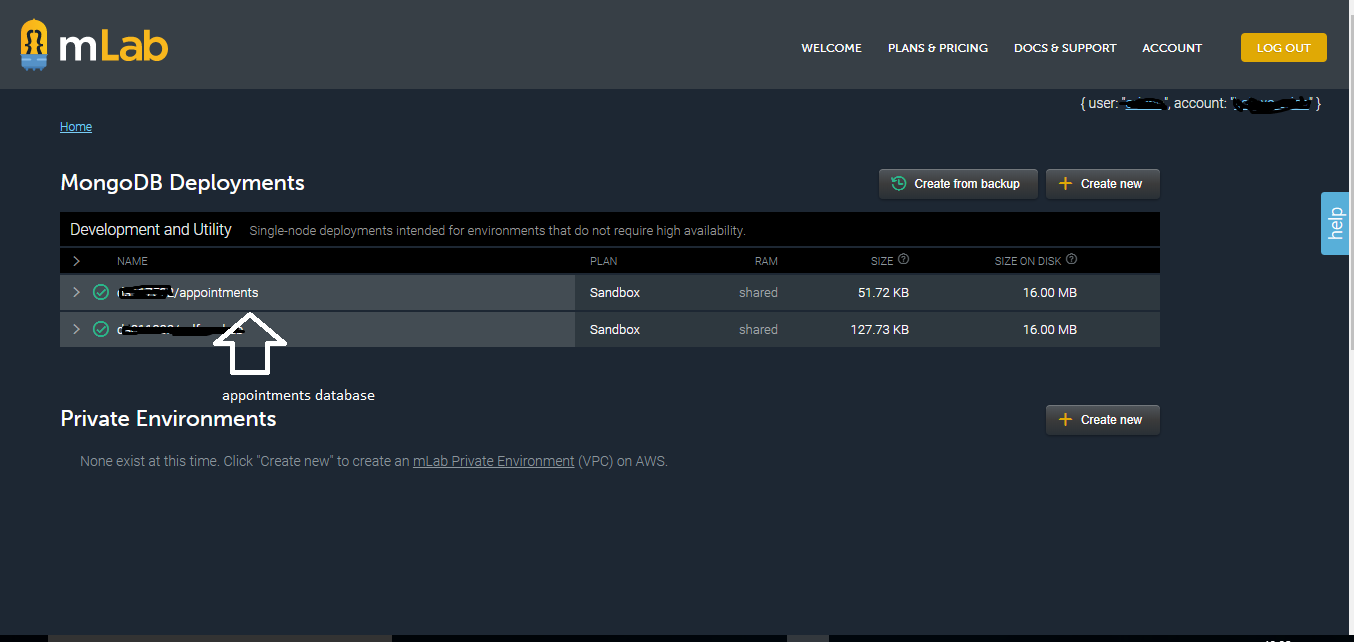
Task: Click the SIZE ON DISK header text
Action: pos(1028,261)
